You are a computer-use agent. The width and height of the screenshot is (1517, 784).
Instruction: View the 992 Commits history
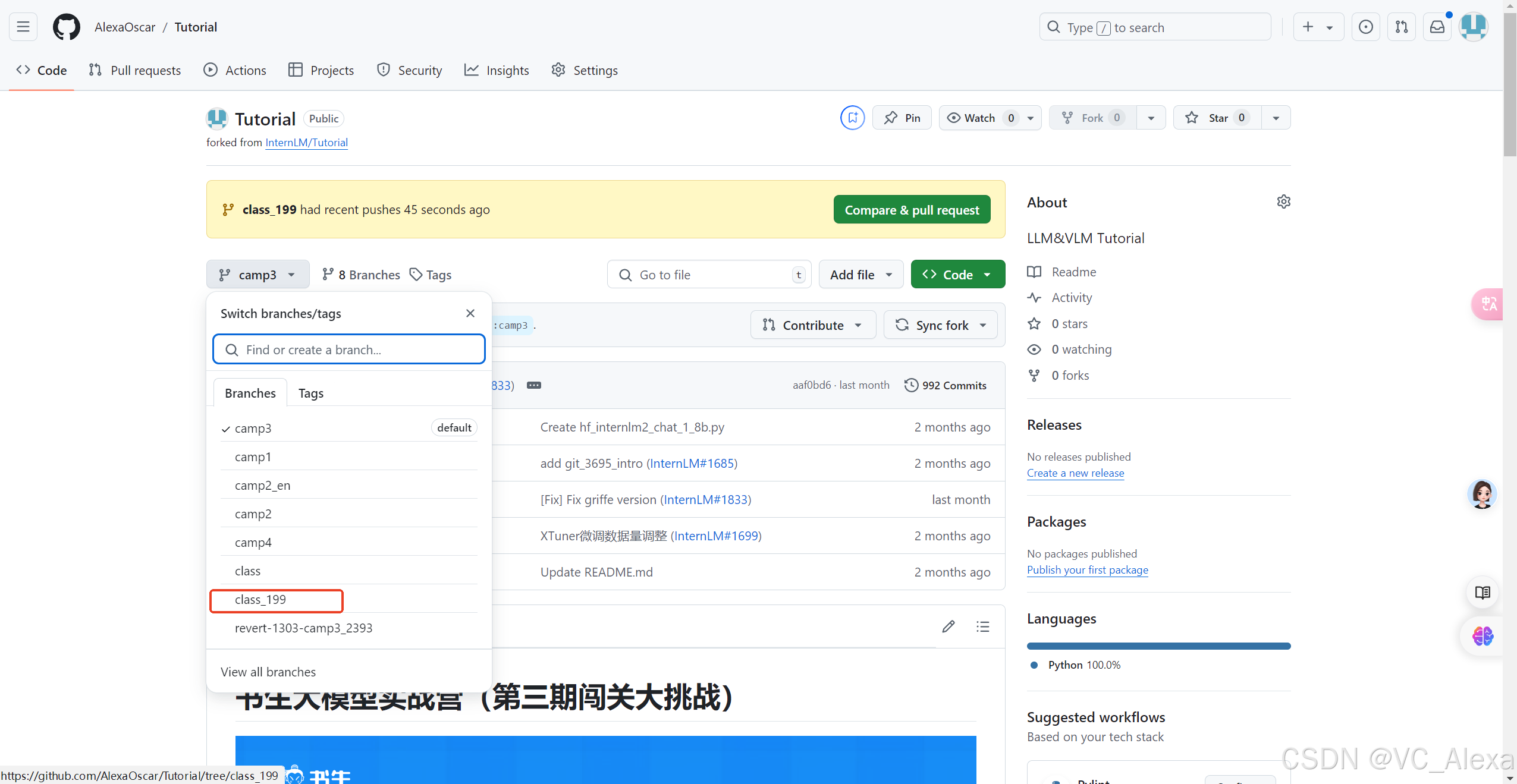tap(946, 385)
